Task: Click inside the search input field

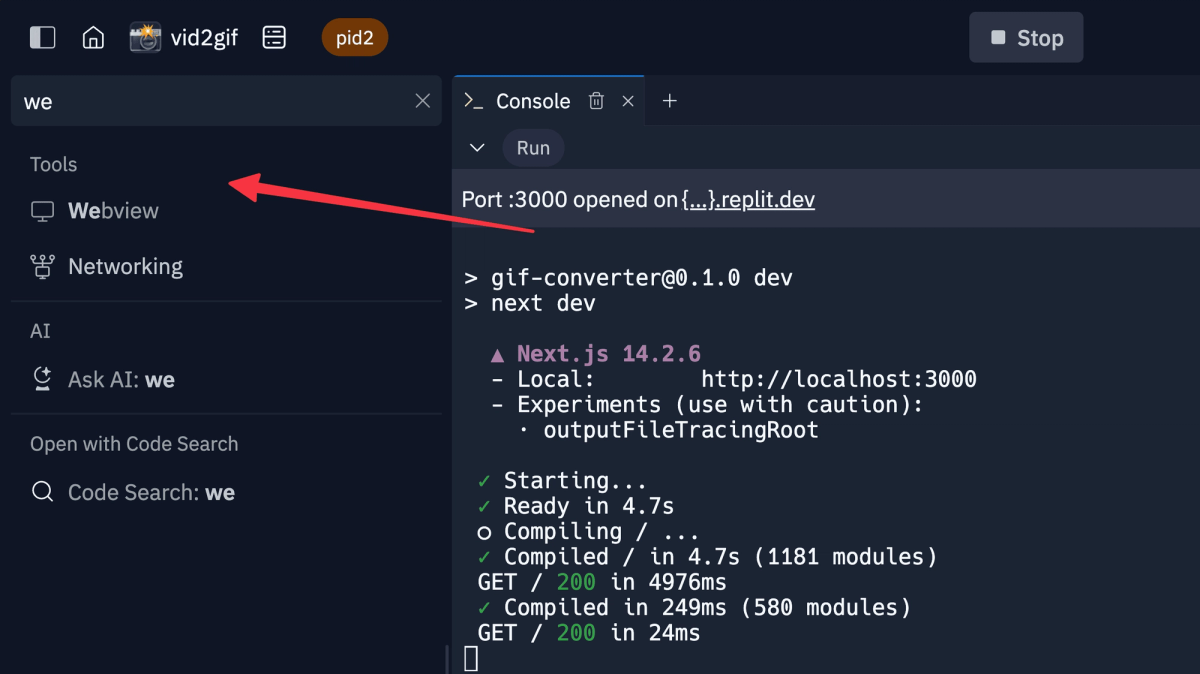Action: point(200,100)
